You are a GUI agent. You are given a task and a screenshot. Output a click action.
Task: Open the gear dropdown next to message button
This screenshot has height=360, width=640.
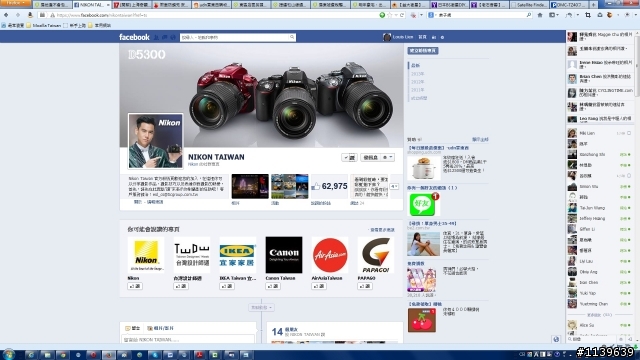(x=388, y=158)
